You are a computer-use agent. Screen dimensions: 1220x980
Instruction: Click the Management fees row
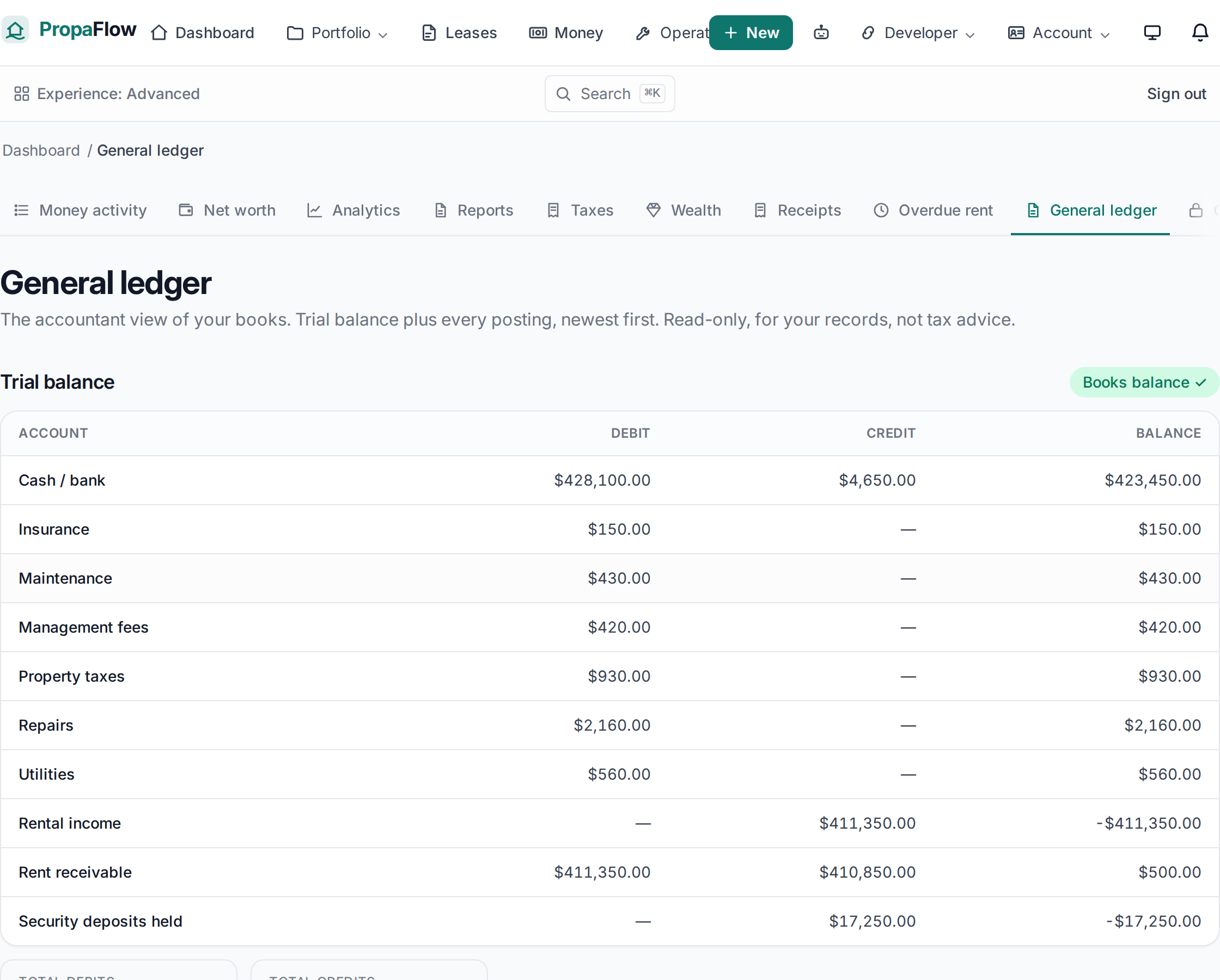click(609, 628)
